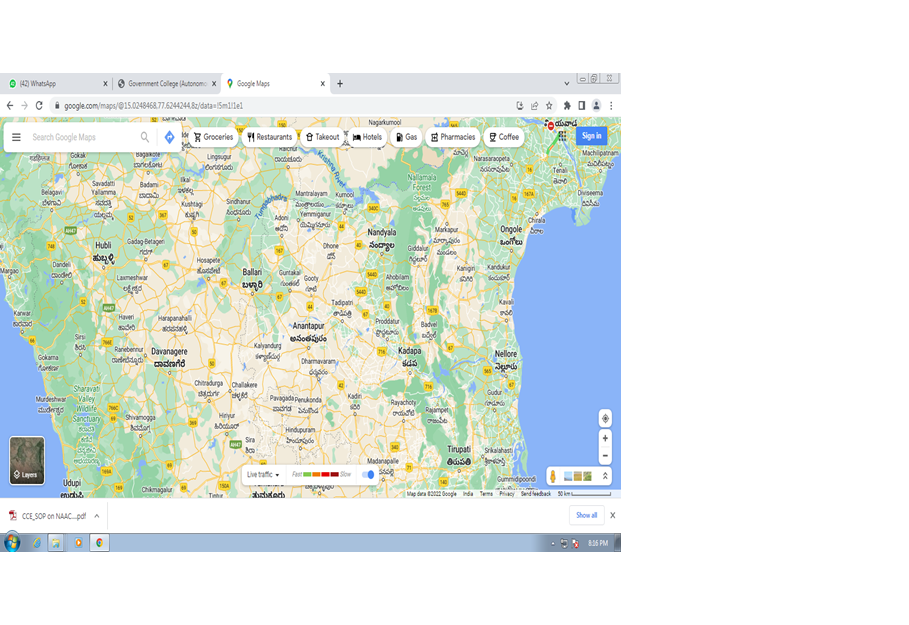Open the Google Maps hamburger menu

point(16,137)
